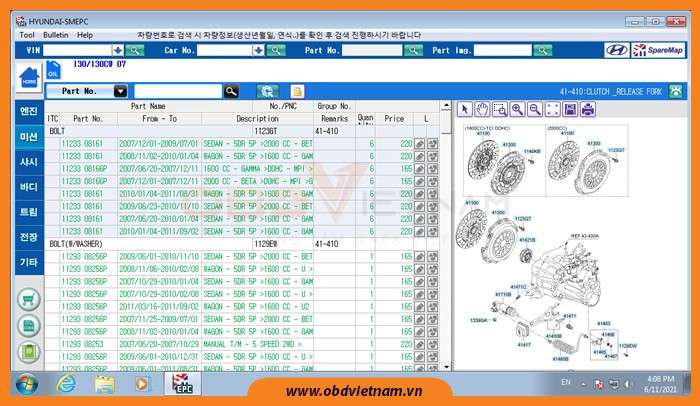Click the yellow clipboard icon in blue bar
This screenshot has width=700, height=406.
[297, 91]
